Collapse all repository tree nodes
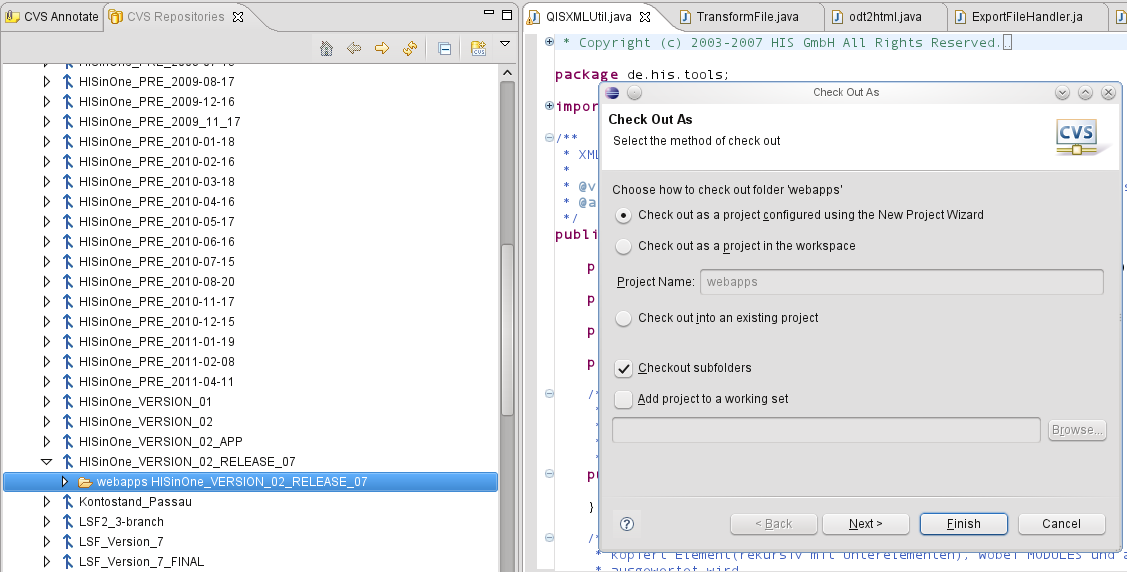1127x572 pixels. tap(445, 49)
